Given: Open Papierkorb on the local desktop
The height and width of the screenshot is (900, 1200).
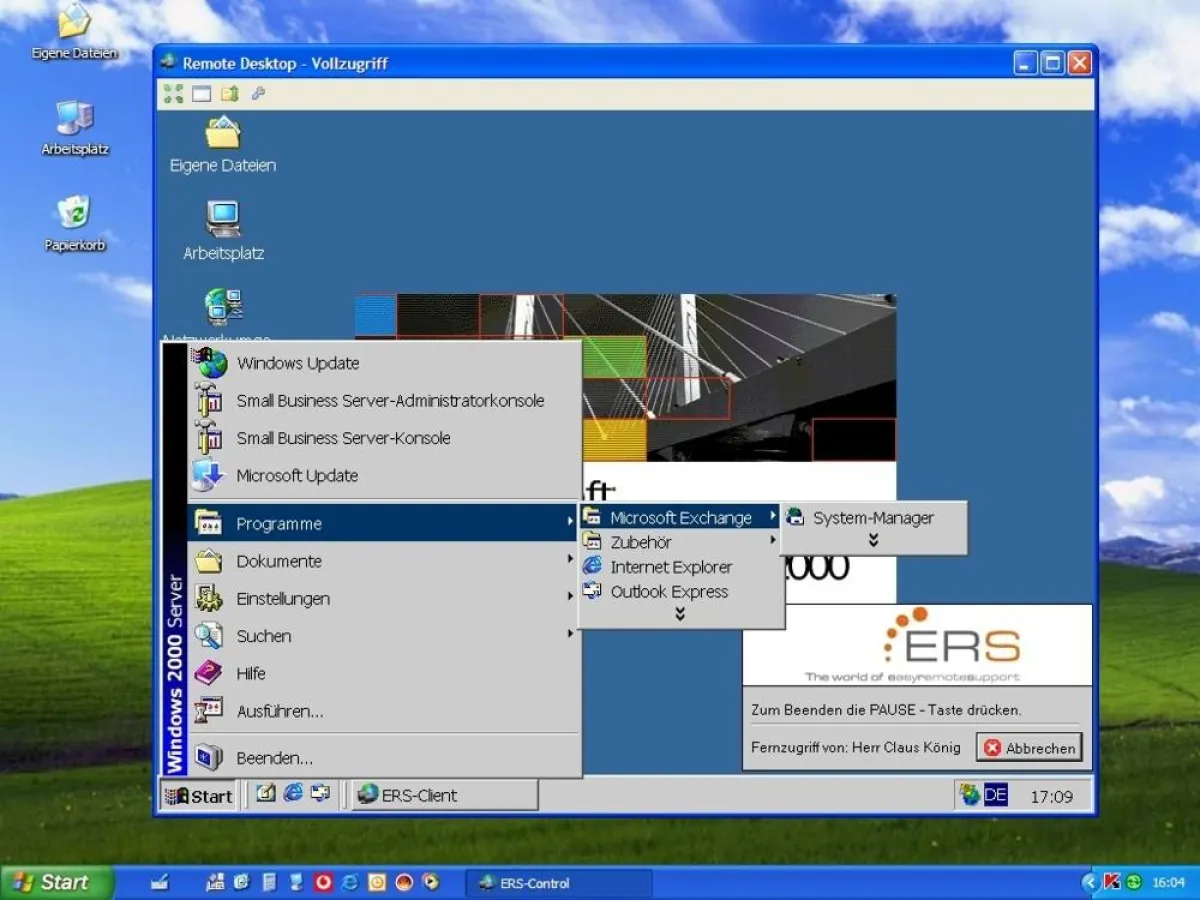Looking at the screenshot, I should point(74,222).
